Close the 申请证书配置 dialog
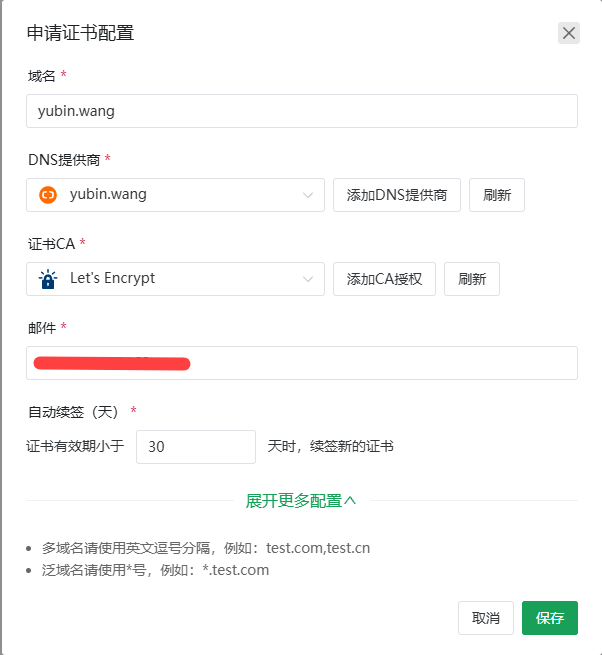This screenshot has width=602, height=655. (x=569, y=33)
